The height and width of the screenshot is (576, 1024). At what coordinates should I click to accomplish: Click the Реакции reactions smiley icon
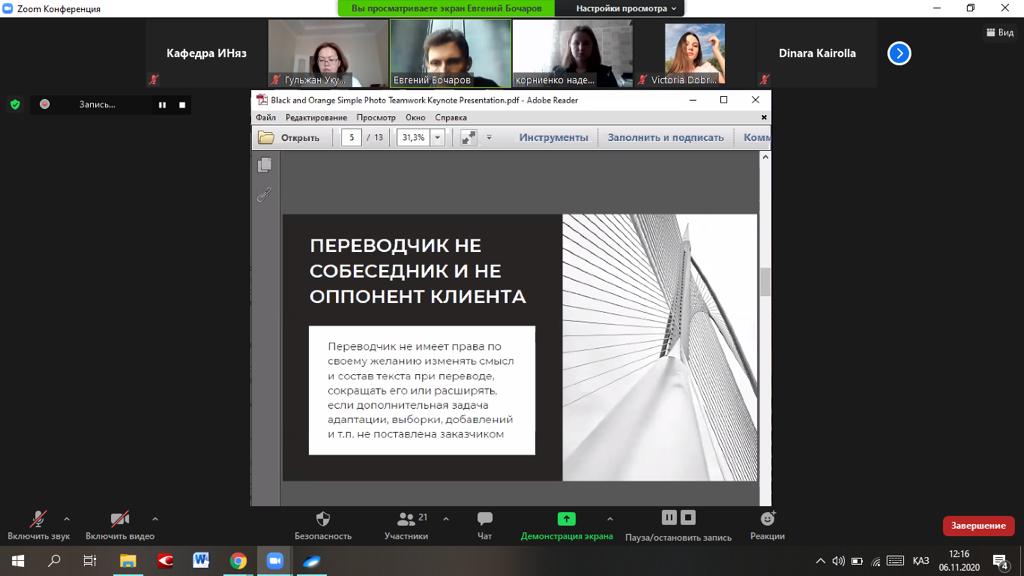(x=767, y=519)
